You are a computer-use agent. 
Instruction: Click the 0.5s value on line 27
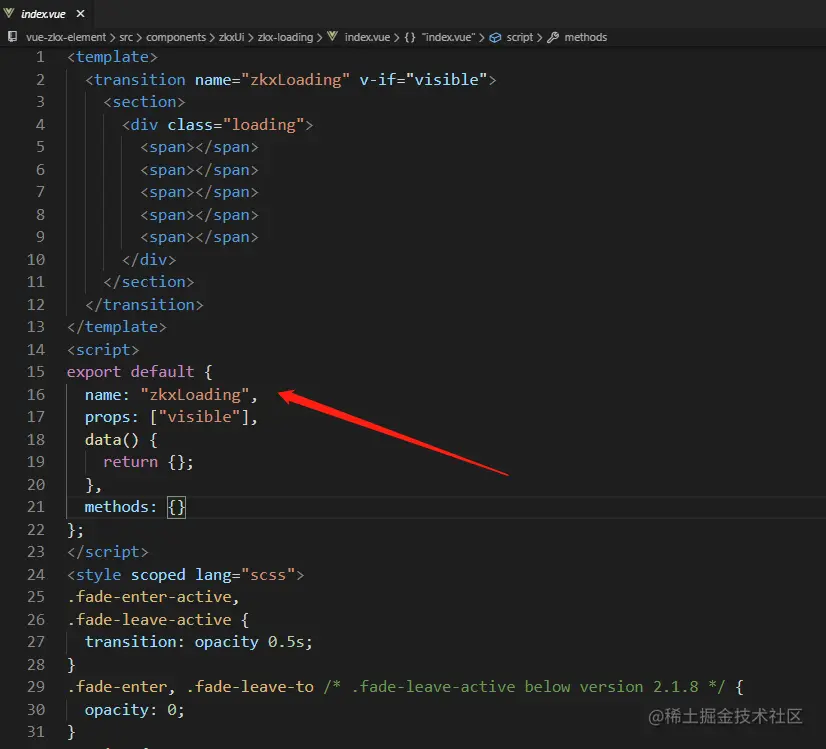pos(286,642)
